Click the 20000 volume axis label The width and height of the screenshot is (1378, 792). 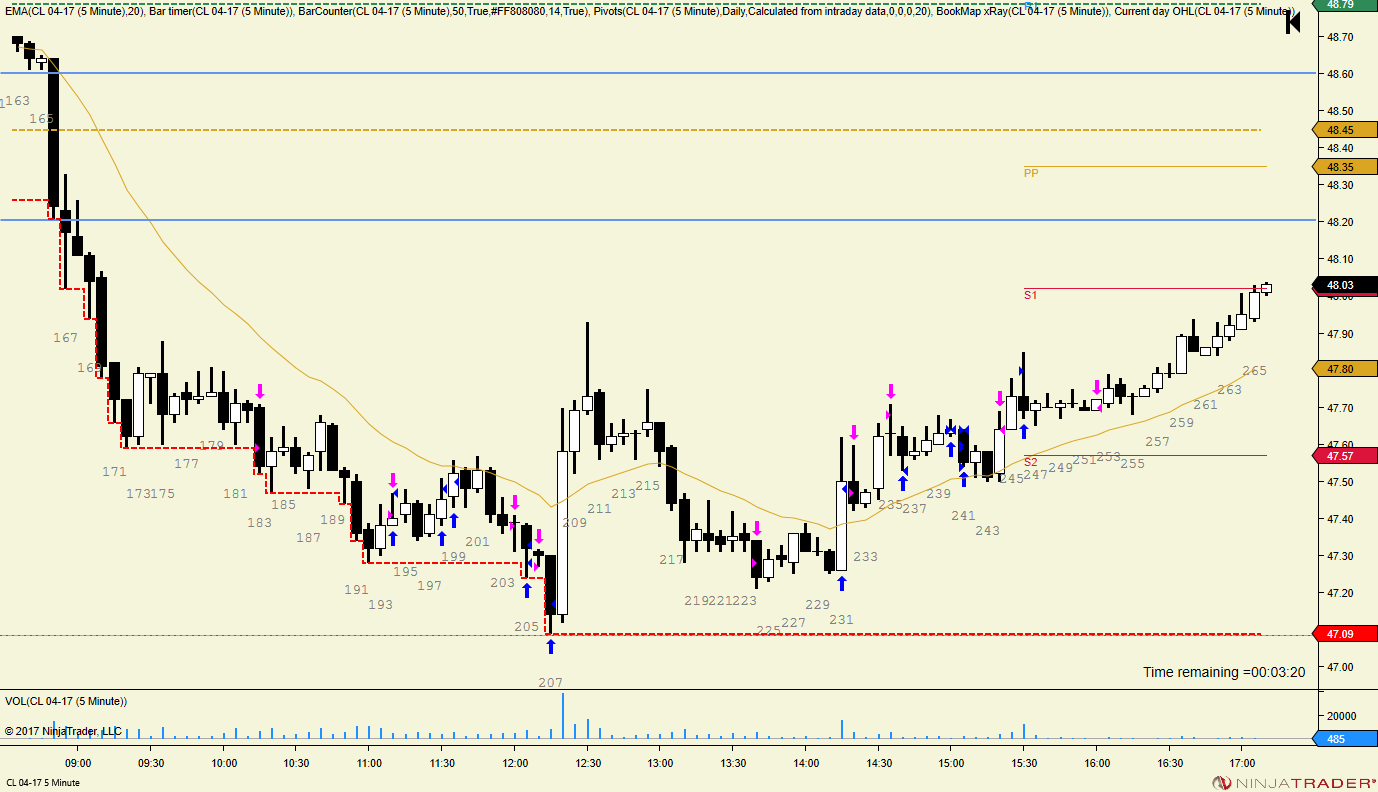1340,716
